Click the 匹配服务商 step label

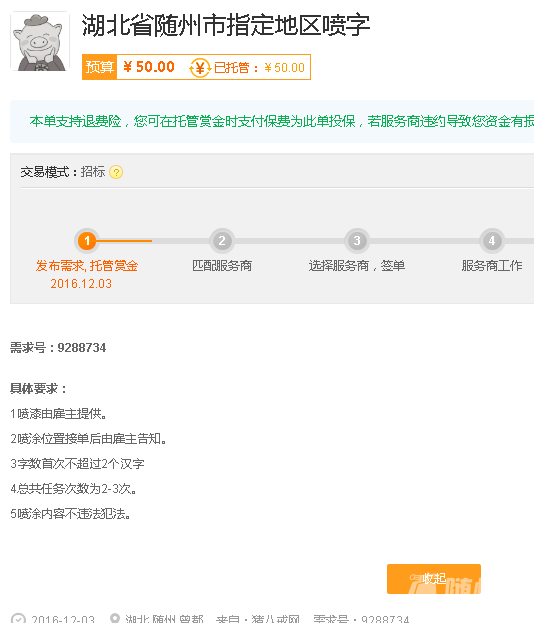coord(222,266)
